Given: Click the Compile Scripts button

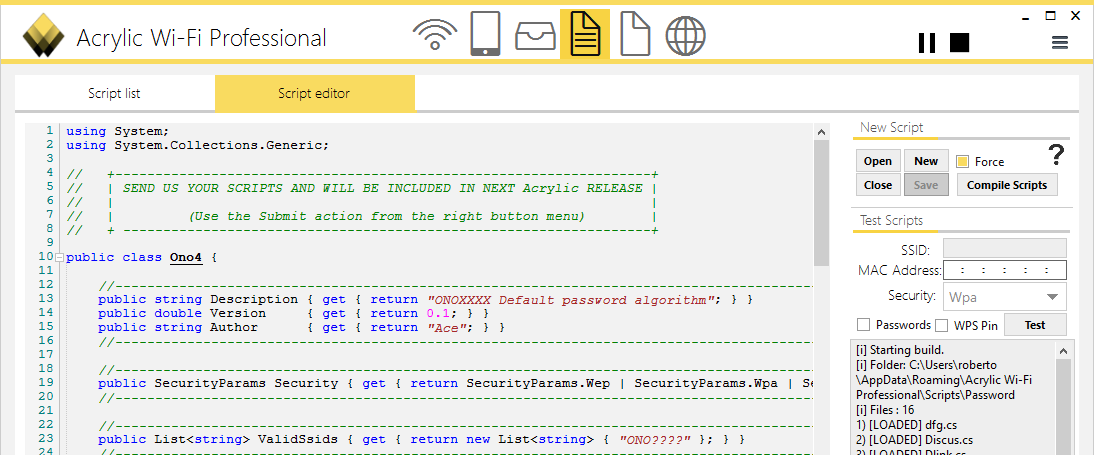Looking at the screenshot, I should click(x=1007, y=185).
